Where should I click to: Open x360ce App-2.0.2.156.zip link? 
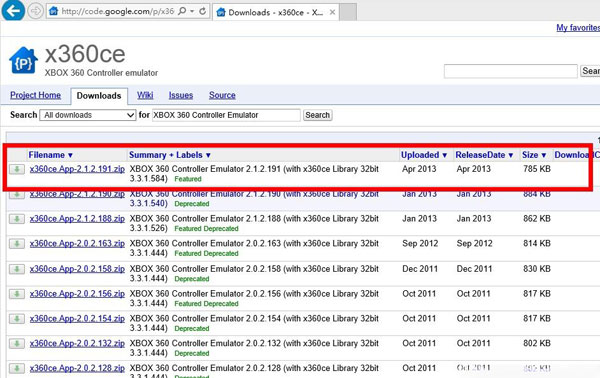(77, 294)
